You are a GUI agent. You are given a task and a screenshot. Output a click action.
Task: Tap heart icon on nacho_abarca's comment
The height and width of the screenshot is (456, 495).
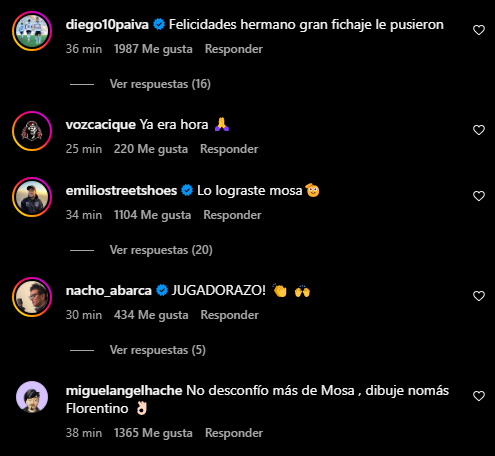tap(479, 296)
